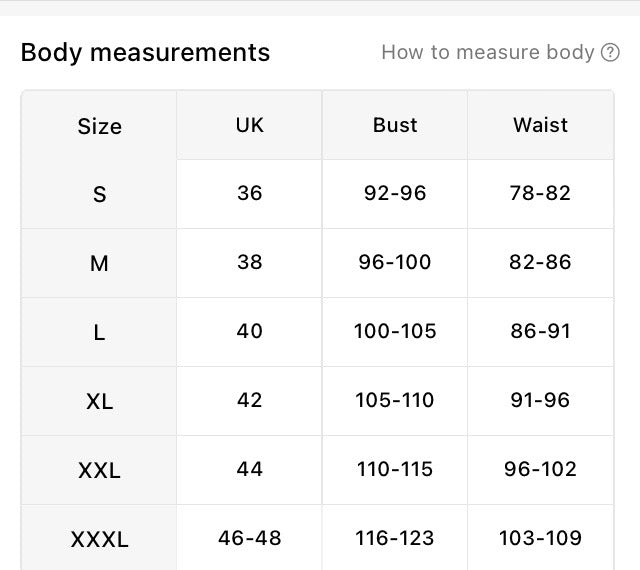Click the UK size 44 cell
This screenshot has height=570, width=640.
[249, 470]
